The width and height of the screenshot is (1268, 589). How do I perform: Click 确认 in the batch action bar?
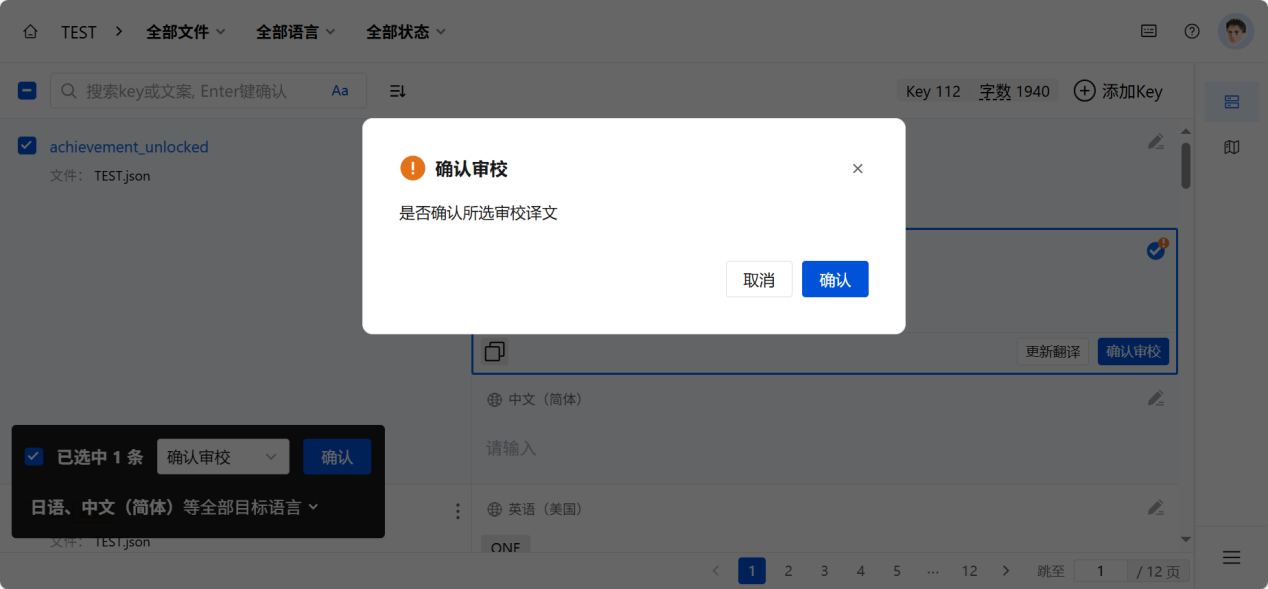tap(337, 457)
